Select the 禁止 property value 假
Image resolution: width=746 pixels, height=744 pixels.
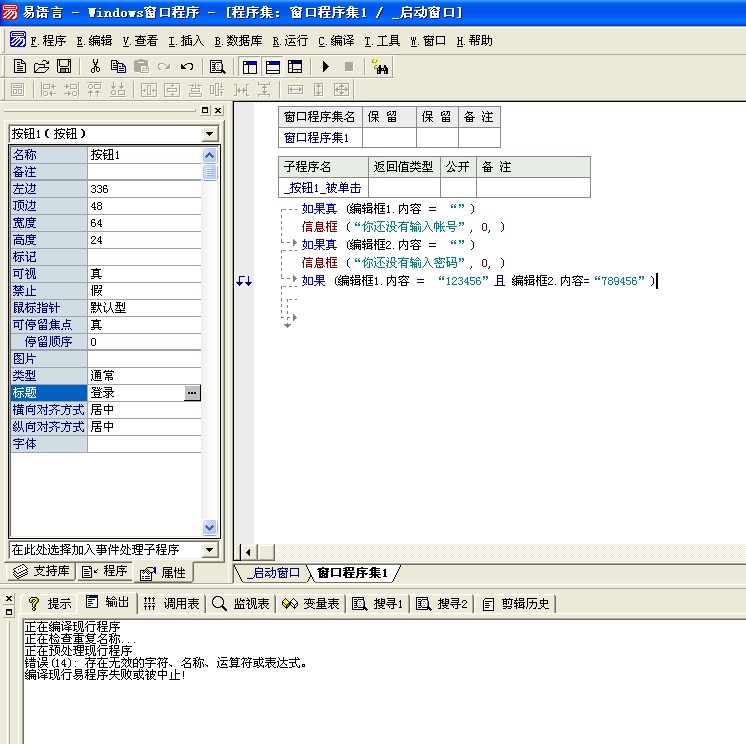[x=144, y=291]
